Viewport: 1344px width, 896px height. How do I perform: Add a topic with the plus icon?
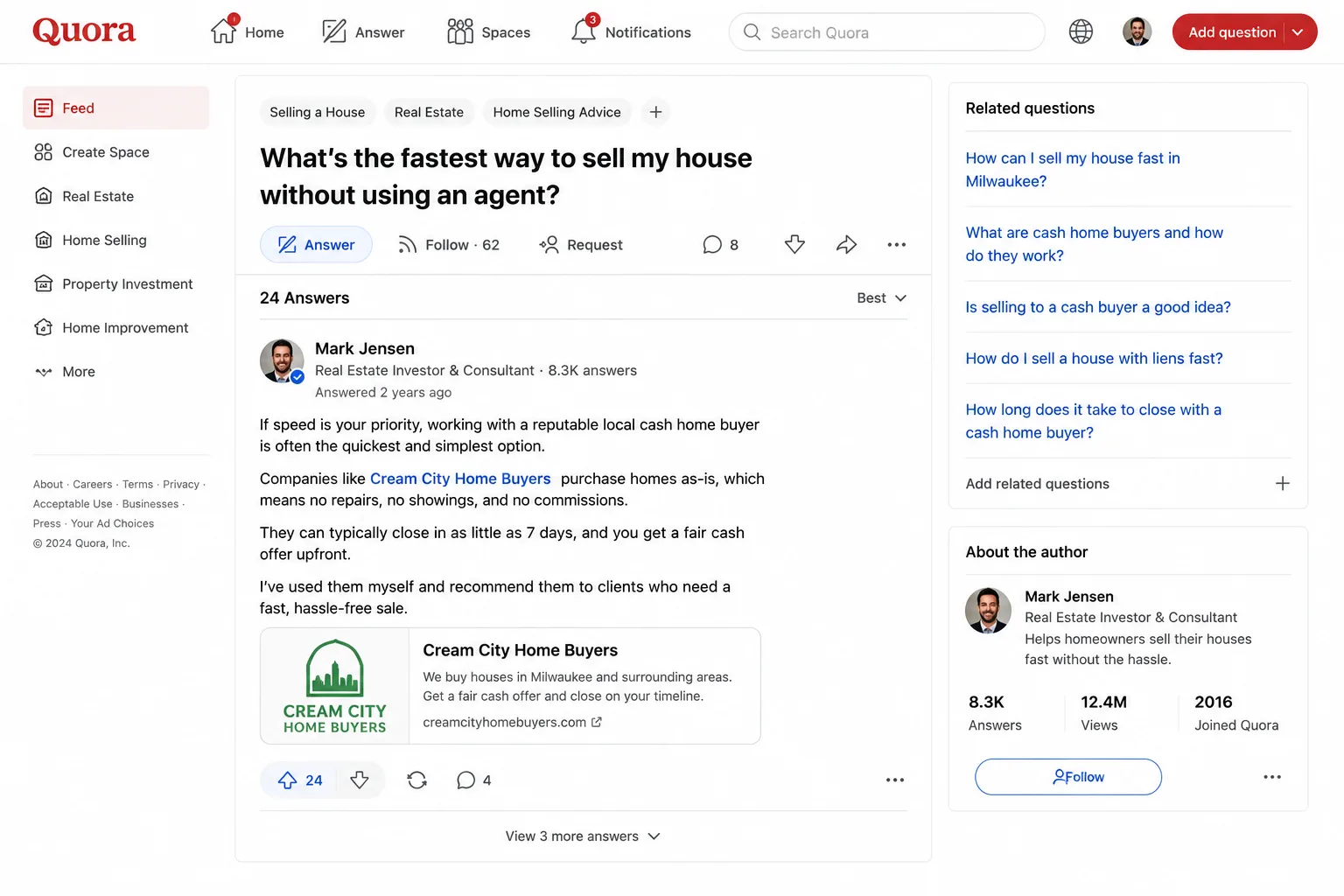click(655, 112)
